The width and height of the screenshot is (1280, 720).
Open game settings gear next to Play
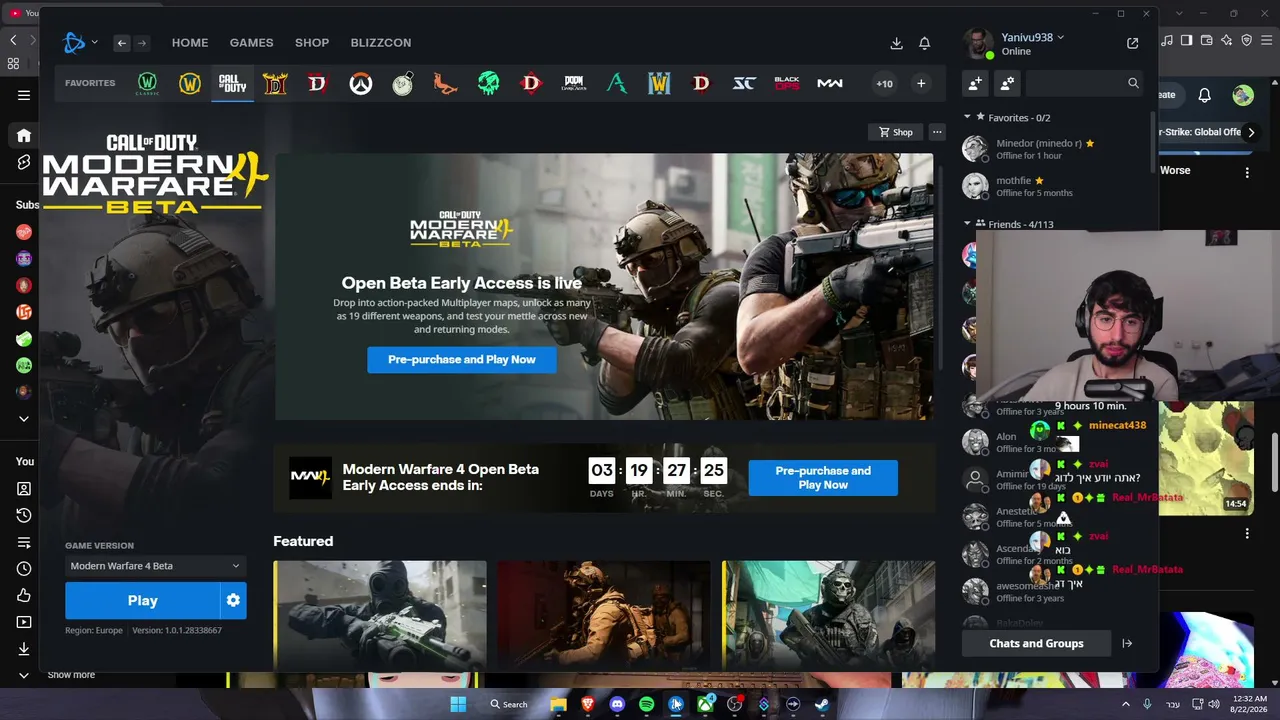233,601
